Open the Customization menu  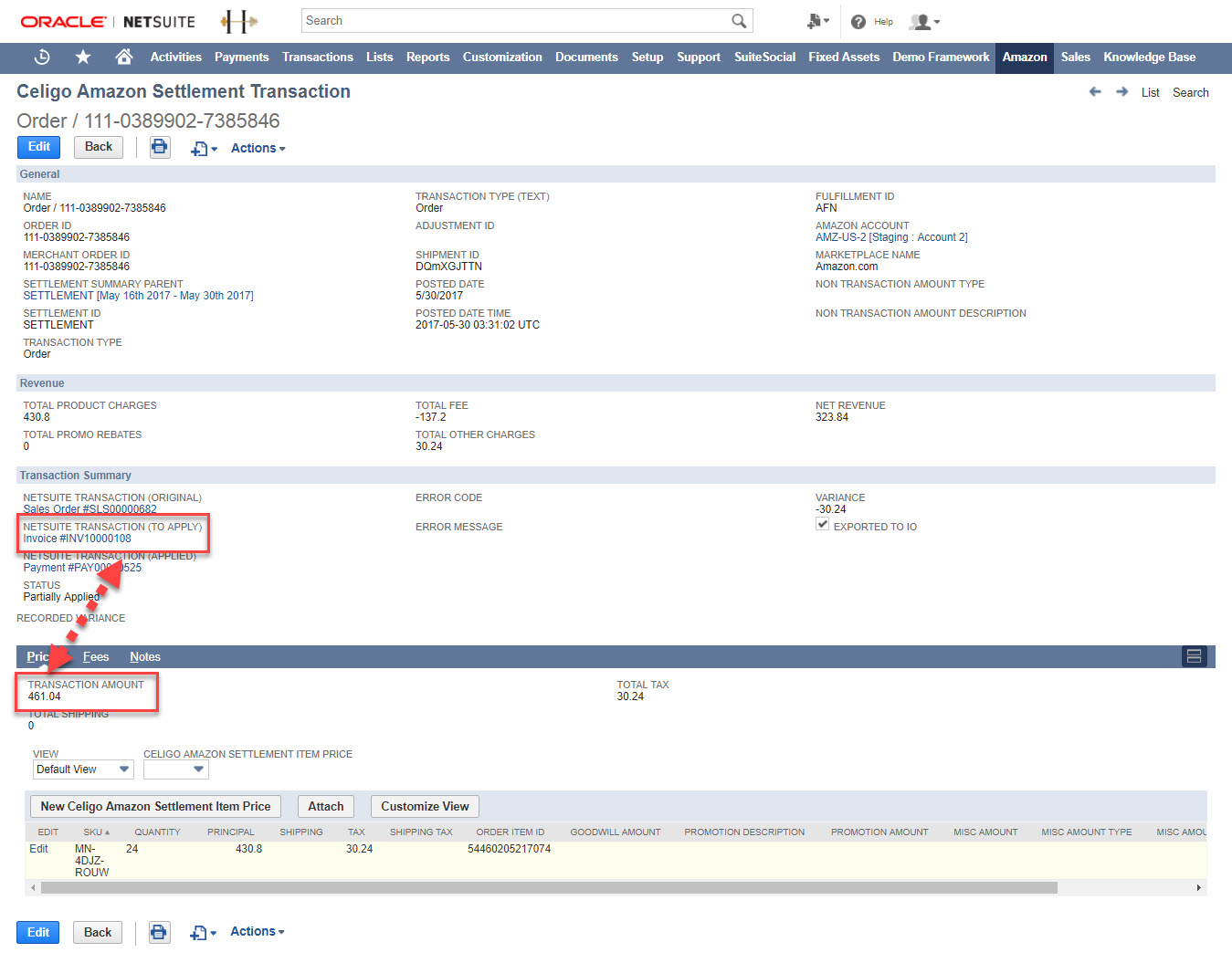pyautogui.click(x=502, y=57)
